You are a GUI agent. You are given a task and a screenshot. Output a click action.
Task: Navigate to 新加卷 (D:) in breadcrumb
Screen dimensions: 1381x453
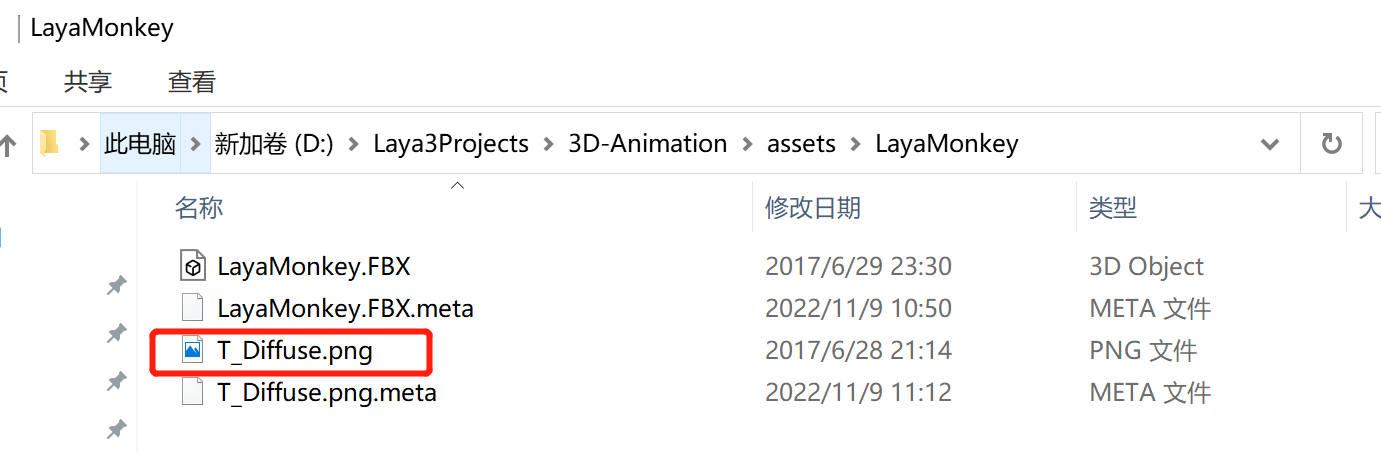point(273,144)
